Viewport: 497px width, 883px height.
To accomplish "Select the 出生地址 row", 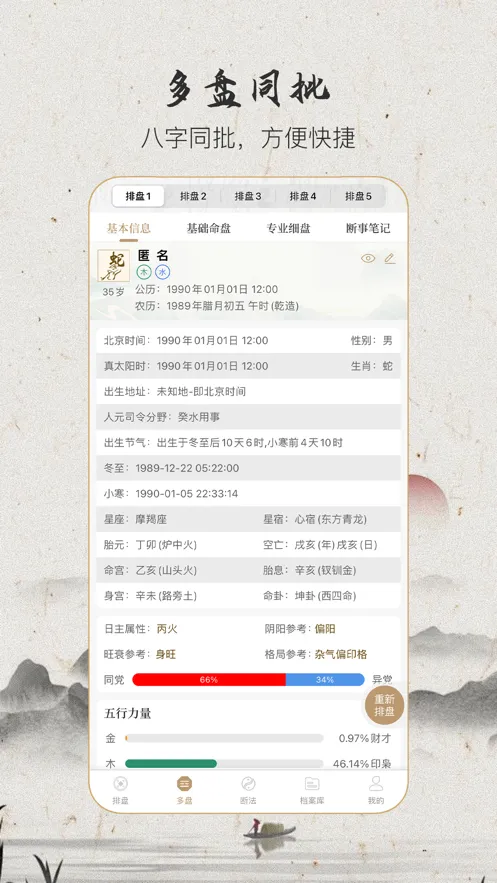I will coord(248,391).
